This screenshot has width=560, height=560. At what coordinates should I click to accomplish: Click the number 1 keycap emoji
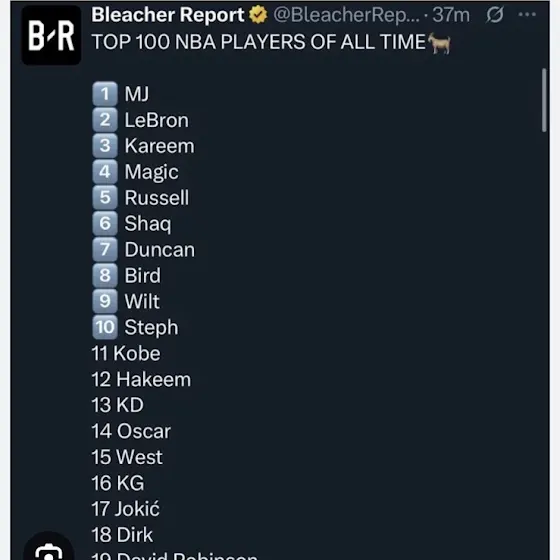(x=105, y=94)
